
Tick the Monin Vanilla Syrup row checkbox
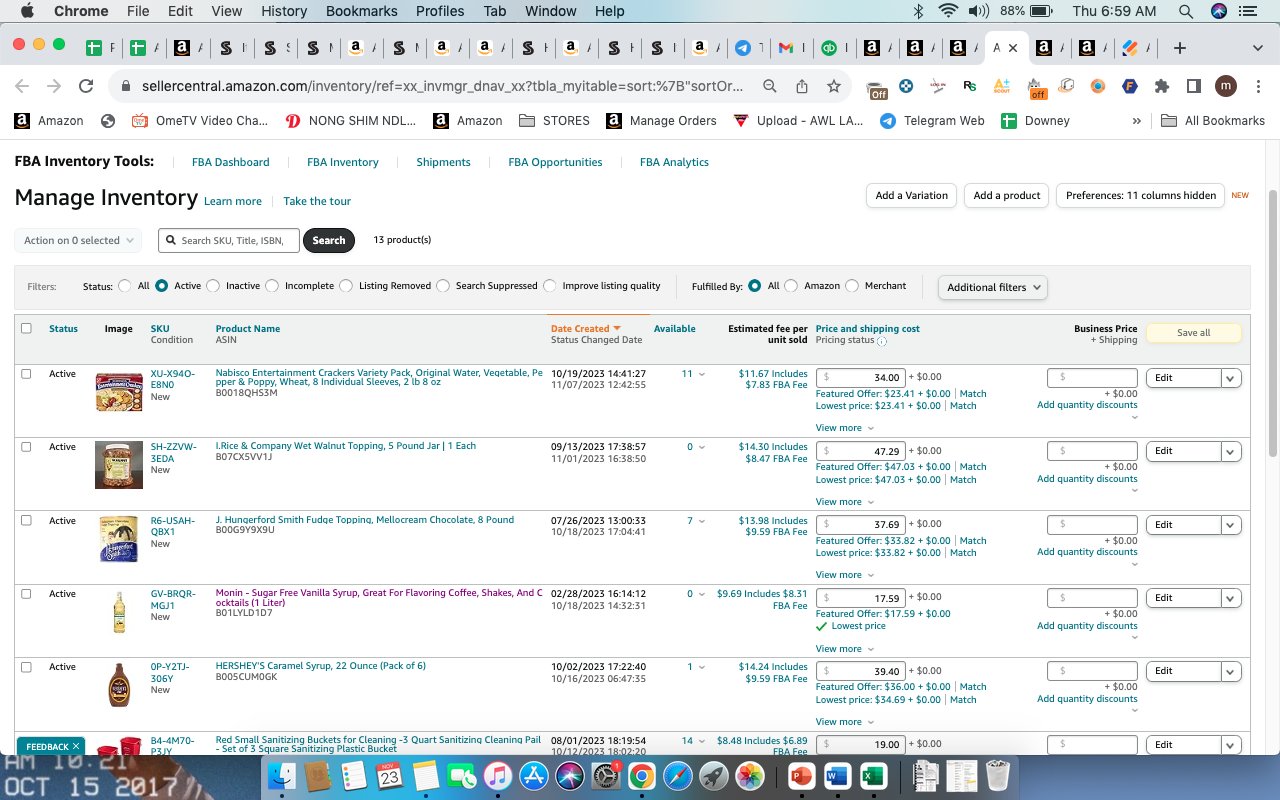[x=26, y=593]
